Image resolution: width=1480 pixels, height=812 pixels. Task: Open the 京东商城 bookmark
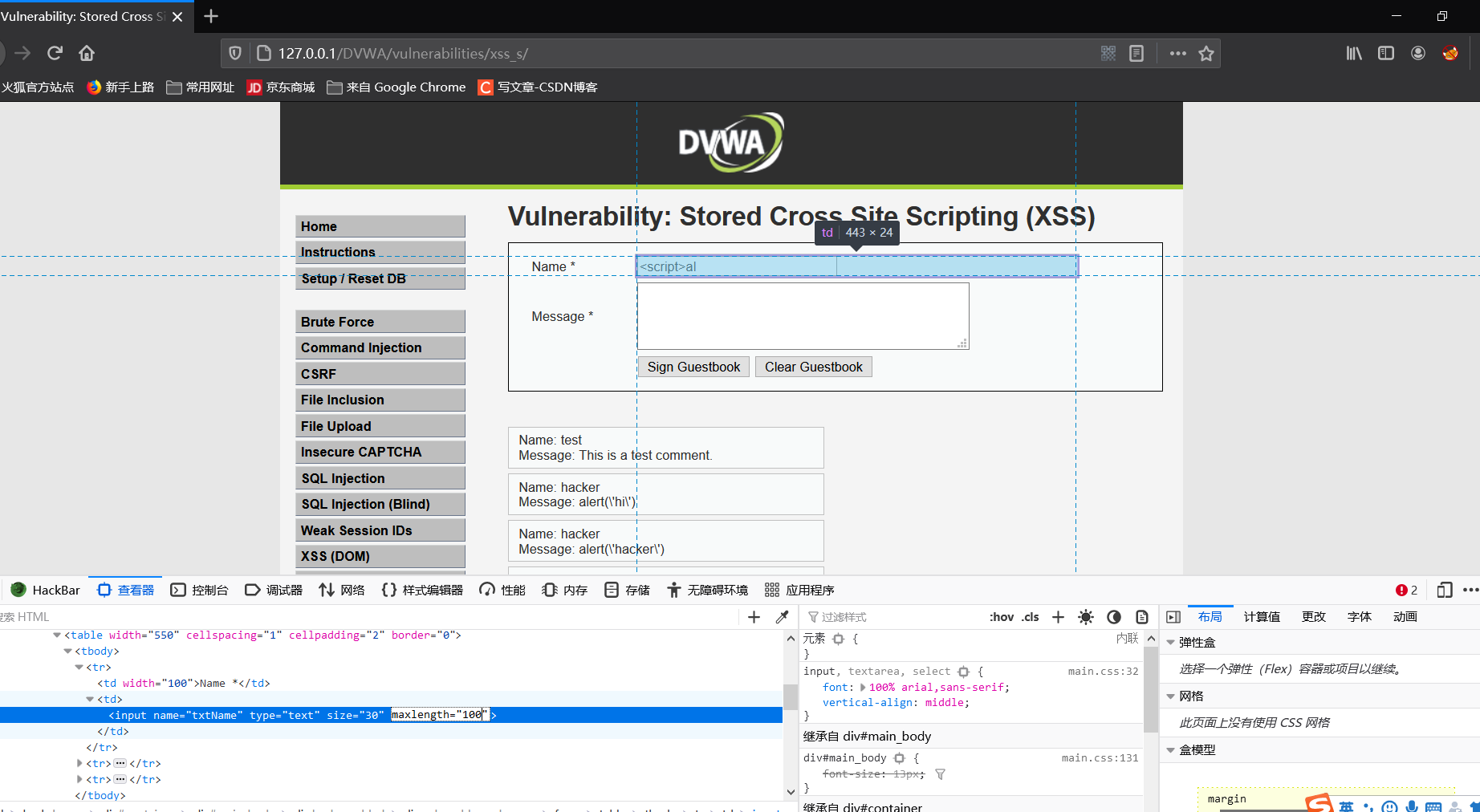pos(281,87)
